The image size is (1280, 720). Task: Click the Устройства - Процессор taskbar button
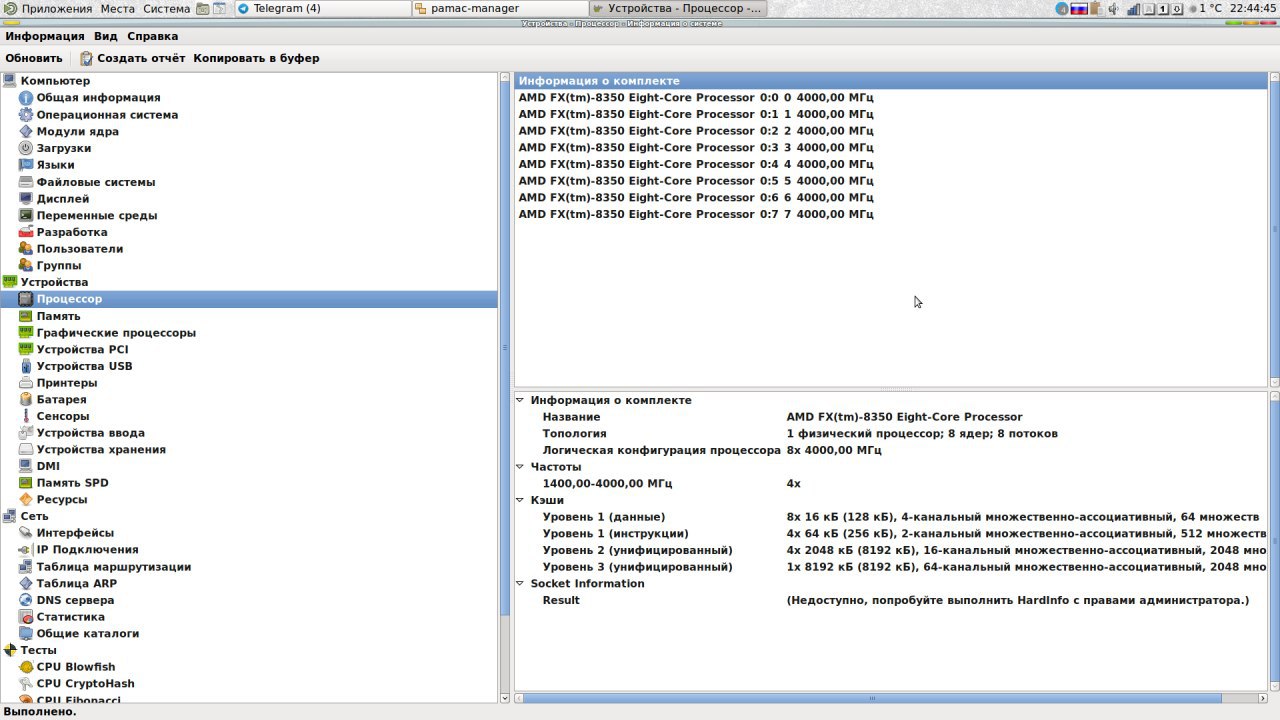click(x=677, y=8)
